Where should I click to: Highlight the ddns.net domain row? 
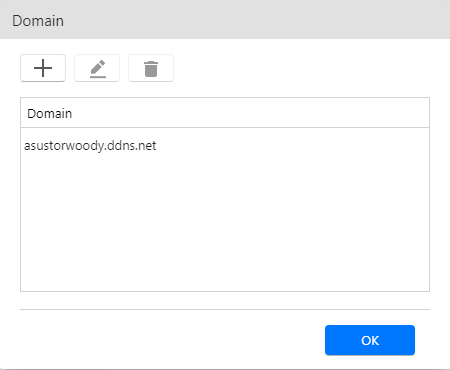tap(225, 146)
